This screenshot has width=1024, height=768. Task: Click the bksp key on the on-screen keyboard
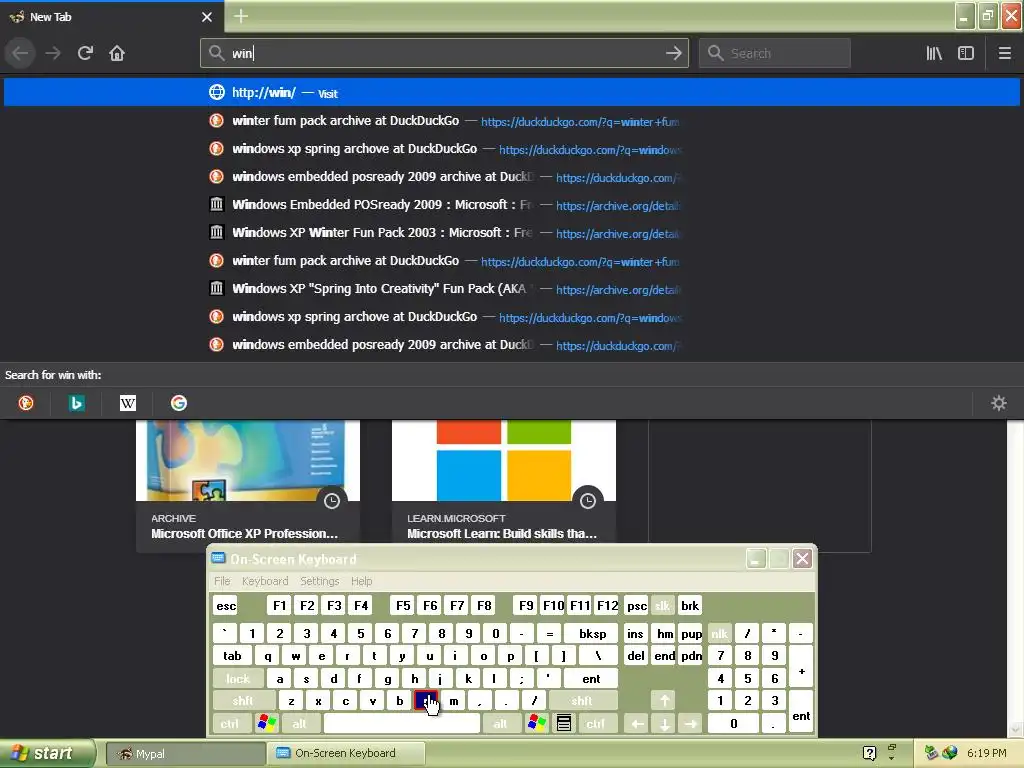pyautogui.click(x=592, y=633)
